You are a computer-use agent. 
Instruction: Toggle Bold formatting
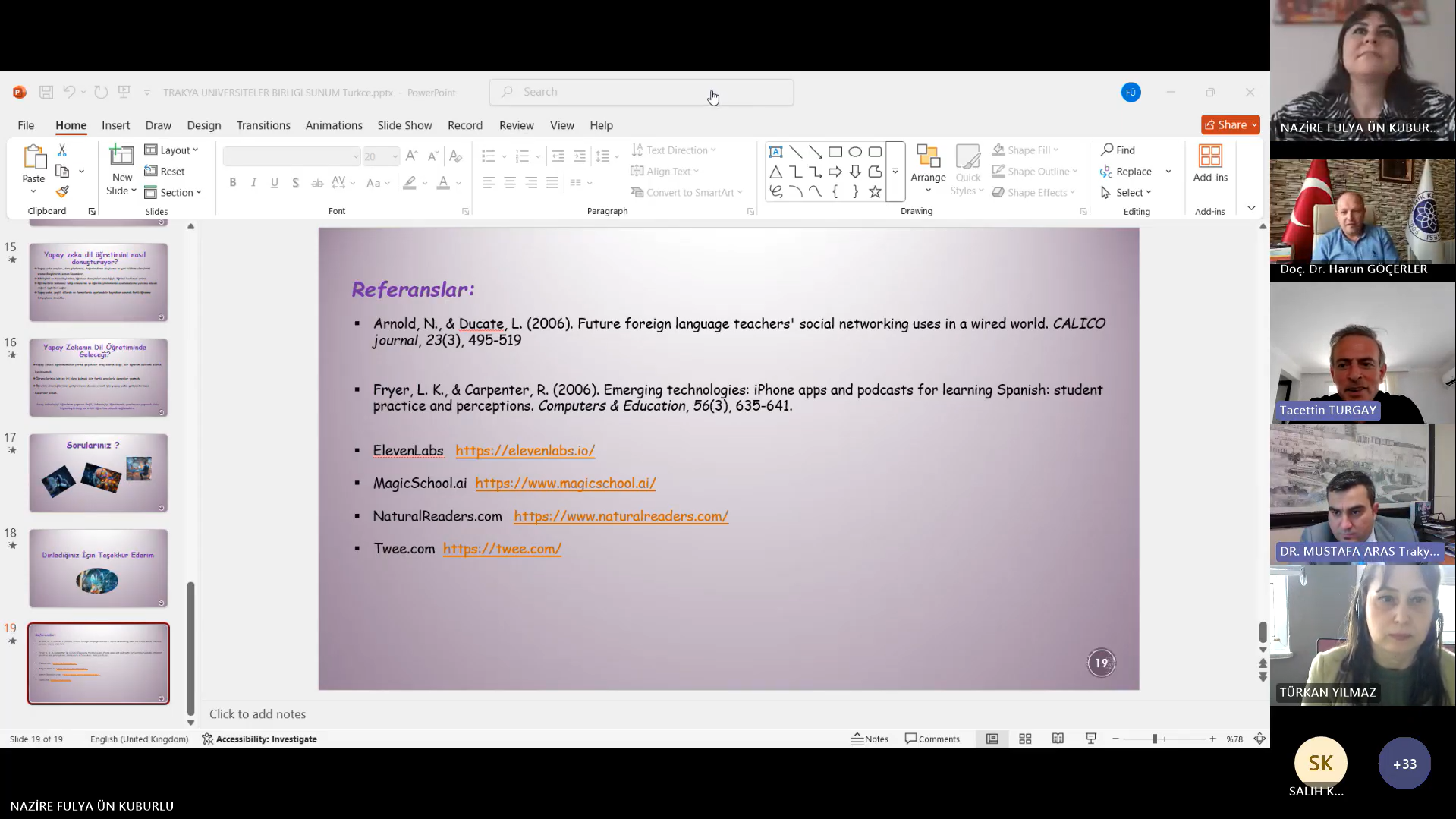[233, 183]
